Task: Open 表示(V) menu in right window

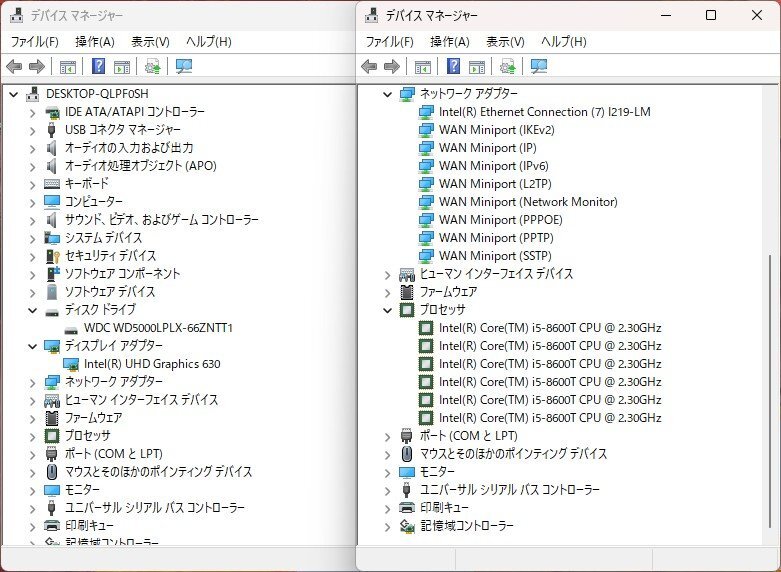Action: pos(505,42)
